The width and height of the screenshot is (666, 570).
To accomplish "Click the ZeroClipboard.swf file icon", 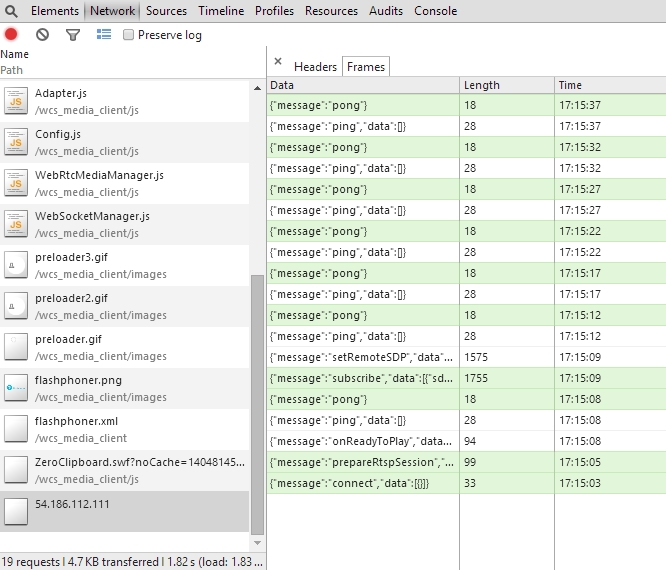I will point(16,470).
